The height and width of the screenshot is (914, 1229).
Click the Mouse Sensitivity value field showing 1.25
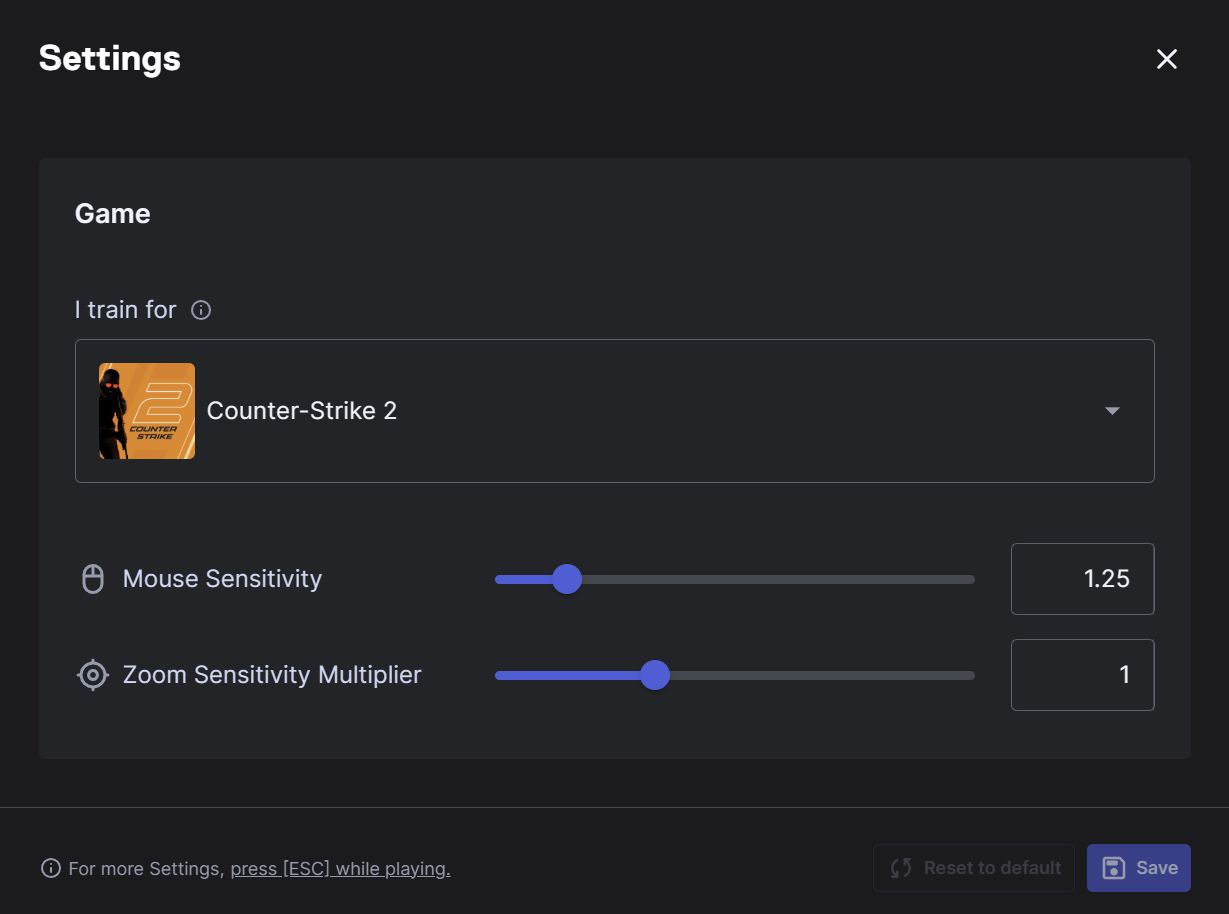(1082, 579)
